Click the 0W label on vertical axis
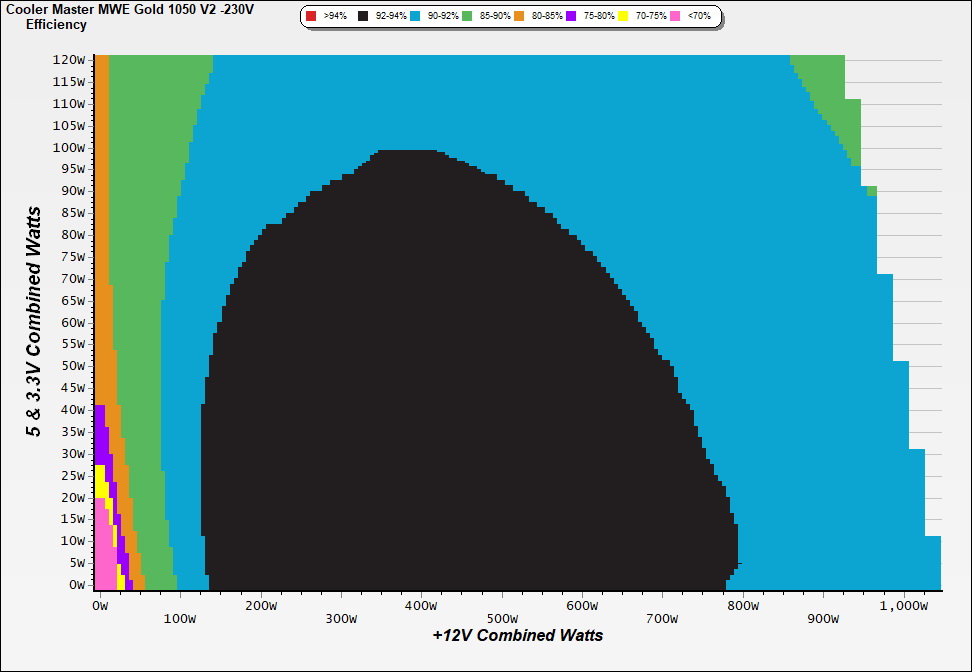This screenshot has width=972, height=672. coord(75,584)
